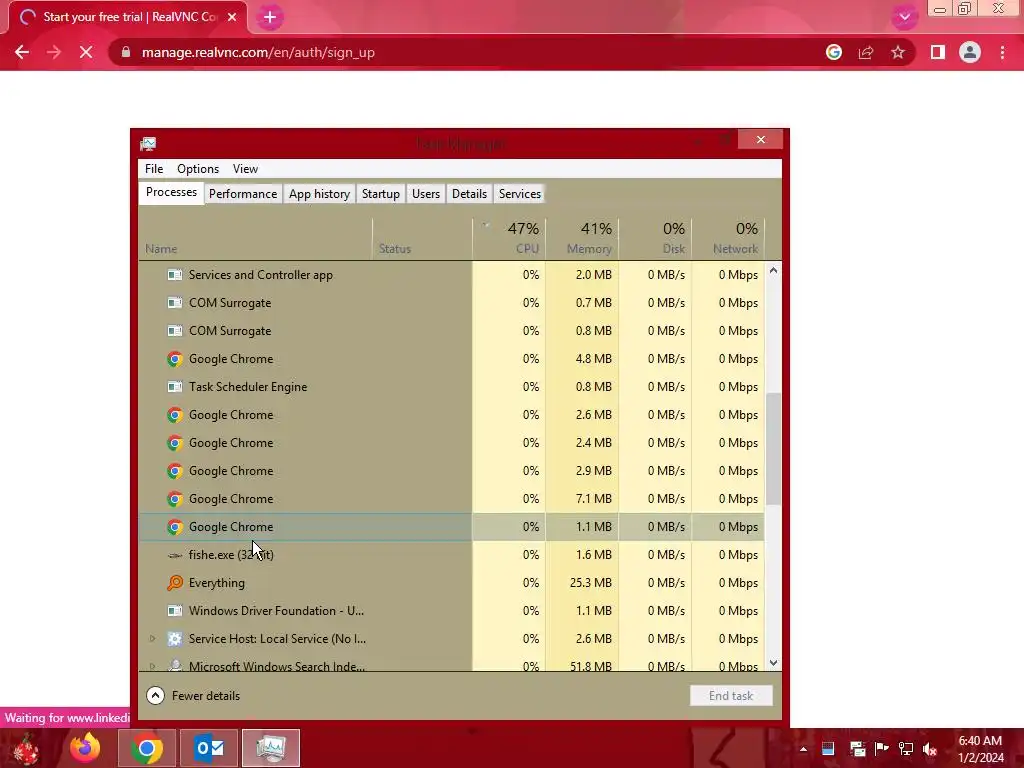This screenshot has height=768, width=1024.
Task: Switch to the Services tab
Action: (520, 194)
